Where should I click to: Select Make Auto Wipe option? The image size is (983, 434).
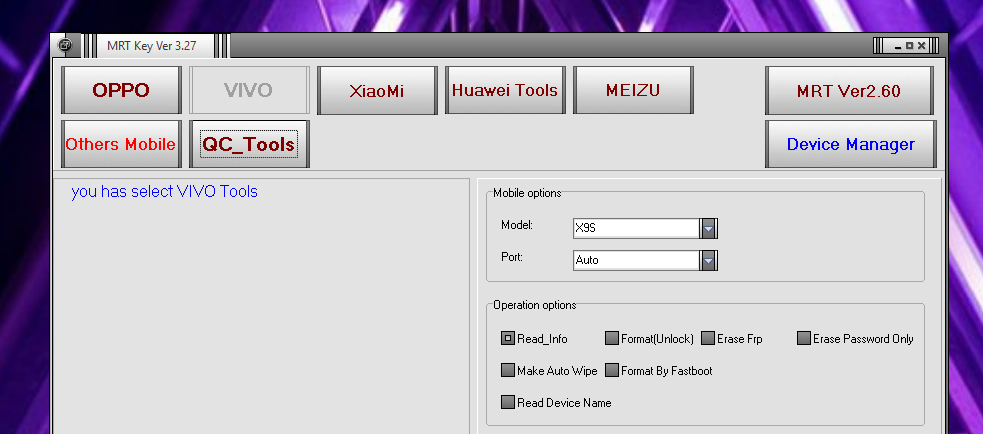pyautogui.click(x=549, y=371)
